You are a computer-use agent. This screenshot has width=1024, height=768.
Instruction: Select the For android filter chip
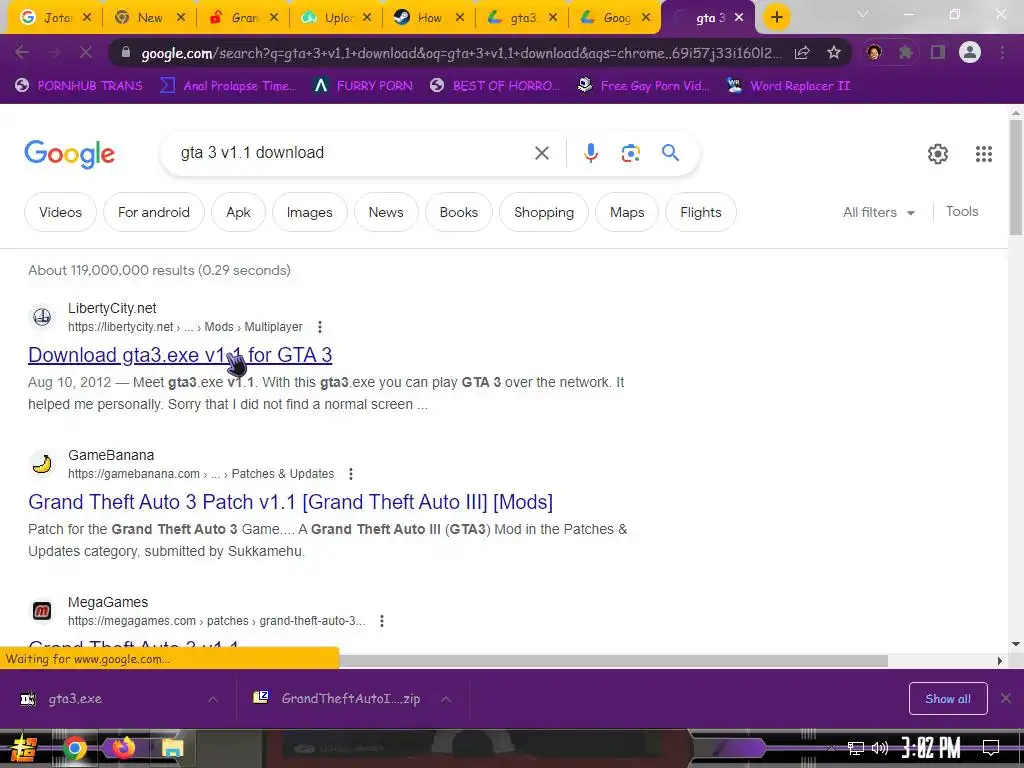coord(153,212)
